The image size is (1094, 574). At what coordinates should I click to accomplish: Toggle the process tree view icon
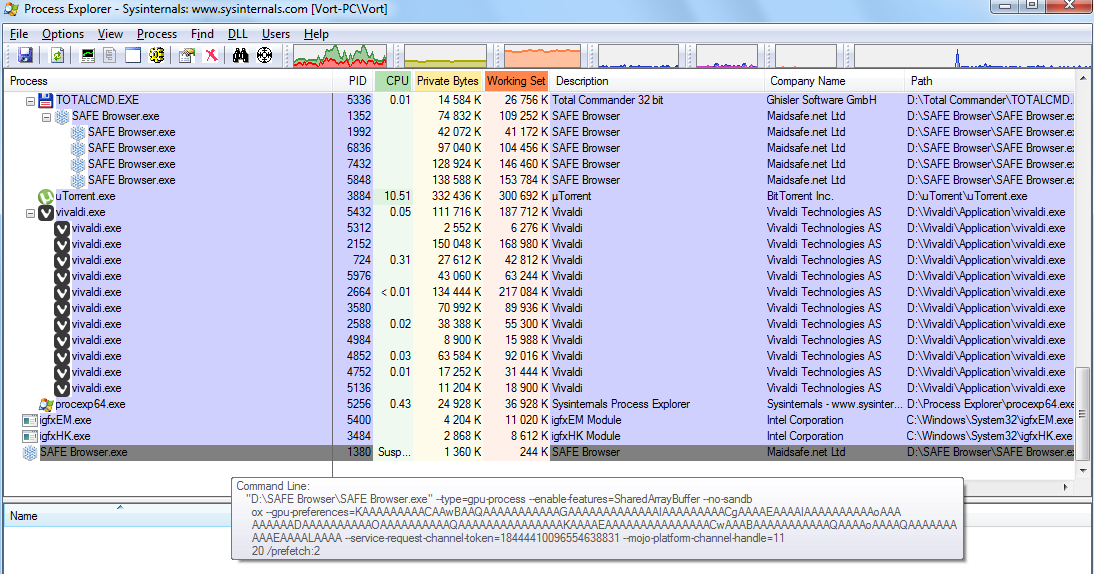[x=110, y=56]
